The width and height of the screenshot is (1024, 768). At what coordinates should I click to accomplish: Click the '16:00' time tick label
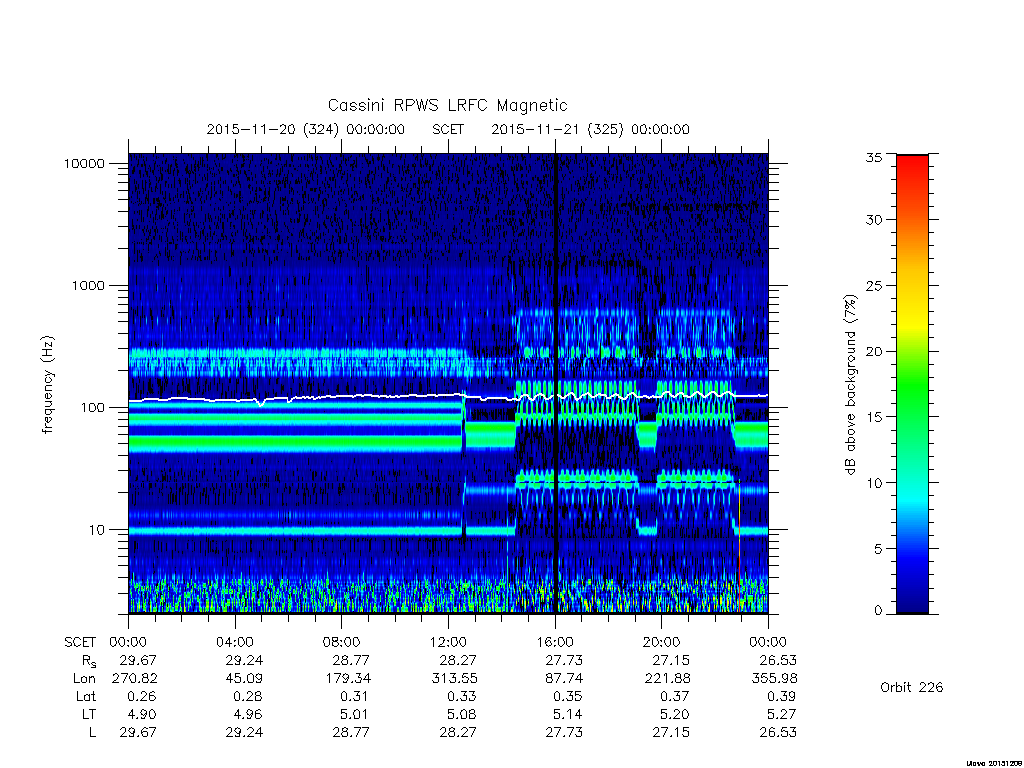(555, 642)
